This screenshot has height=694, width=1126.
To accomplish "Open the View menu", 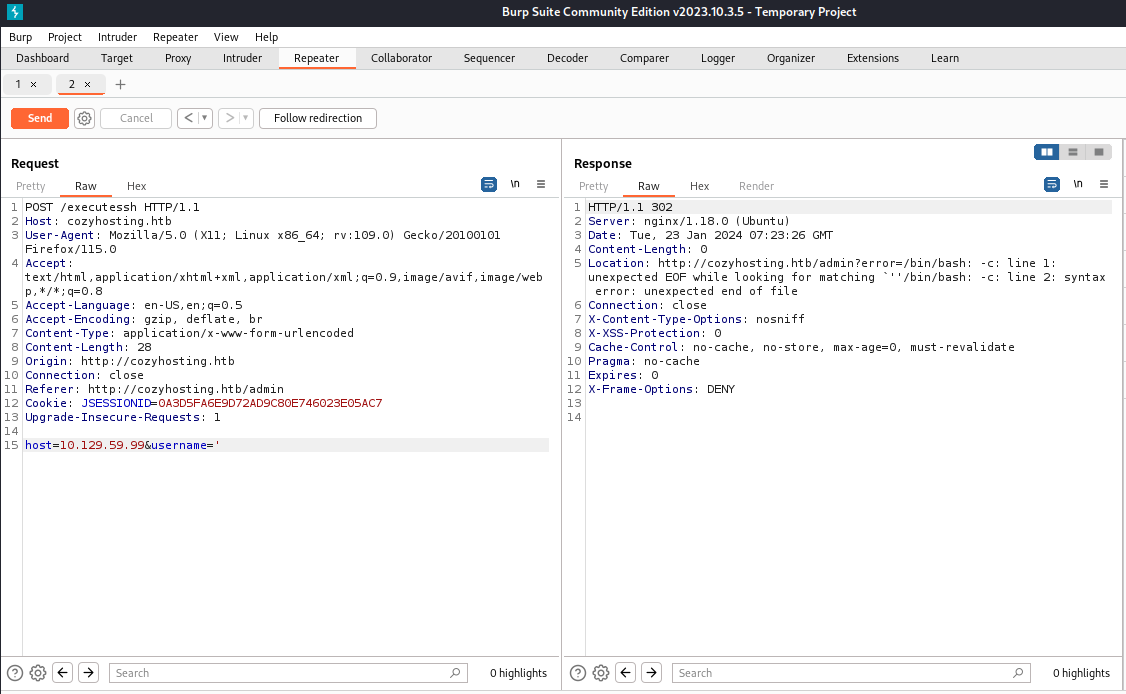I will (x=225, y=37).
